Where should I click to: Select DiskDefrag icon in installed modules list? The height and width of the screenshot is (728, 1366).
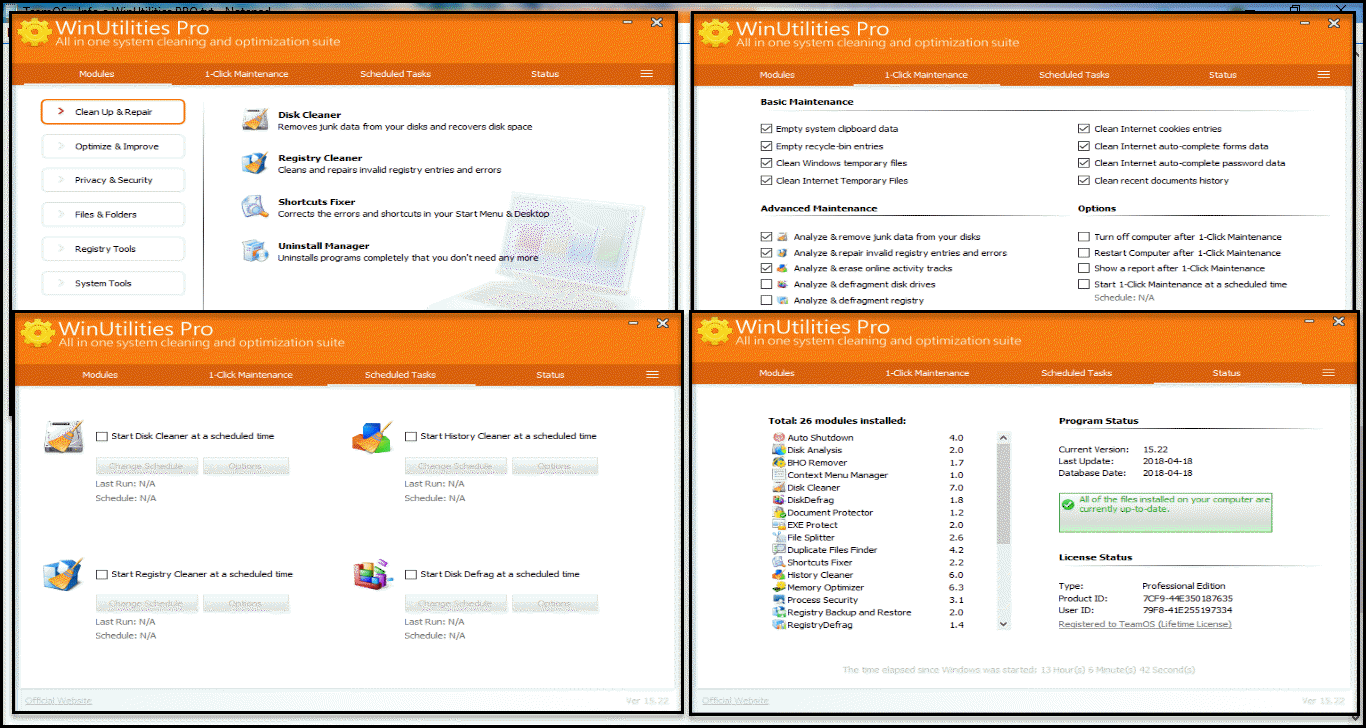pos(779,500)
